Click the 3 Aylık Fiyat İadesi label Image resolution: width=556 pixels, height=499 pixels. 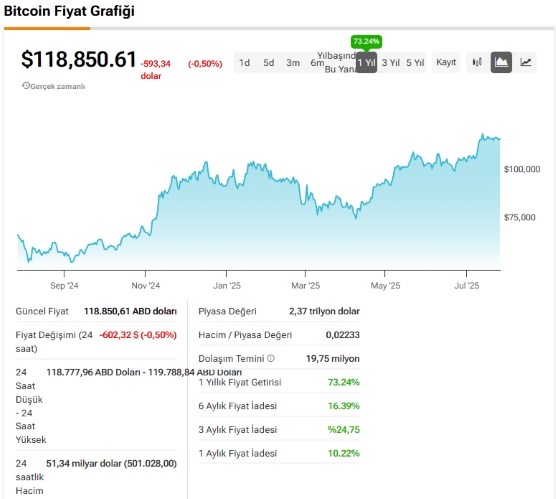[237, 429]
